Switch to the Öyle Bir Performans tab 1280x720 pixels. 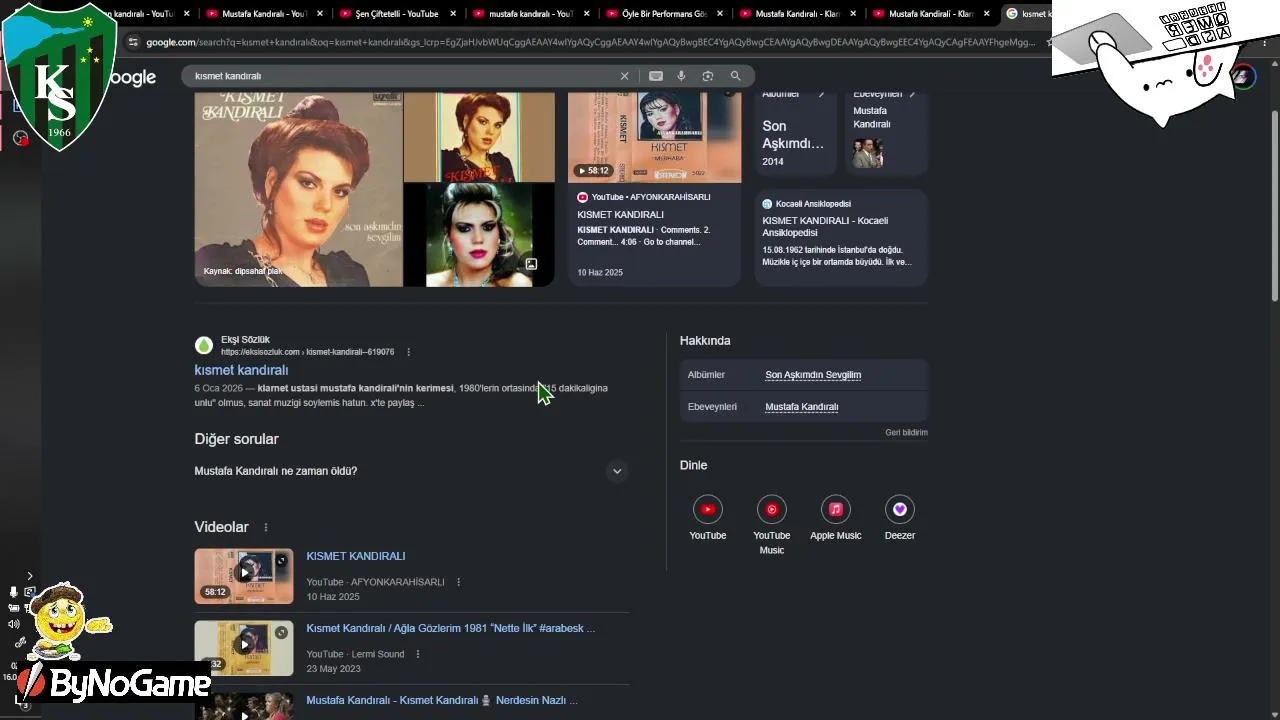(665, 14)
